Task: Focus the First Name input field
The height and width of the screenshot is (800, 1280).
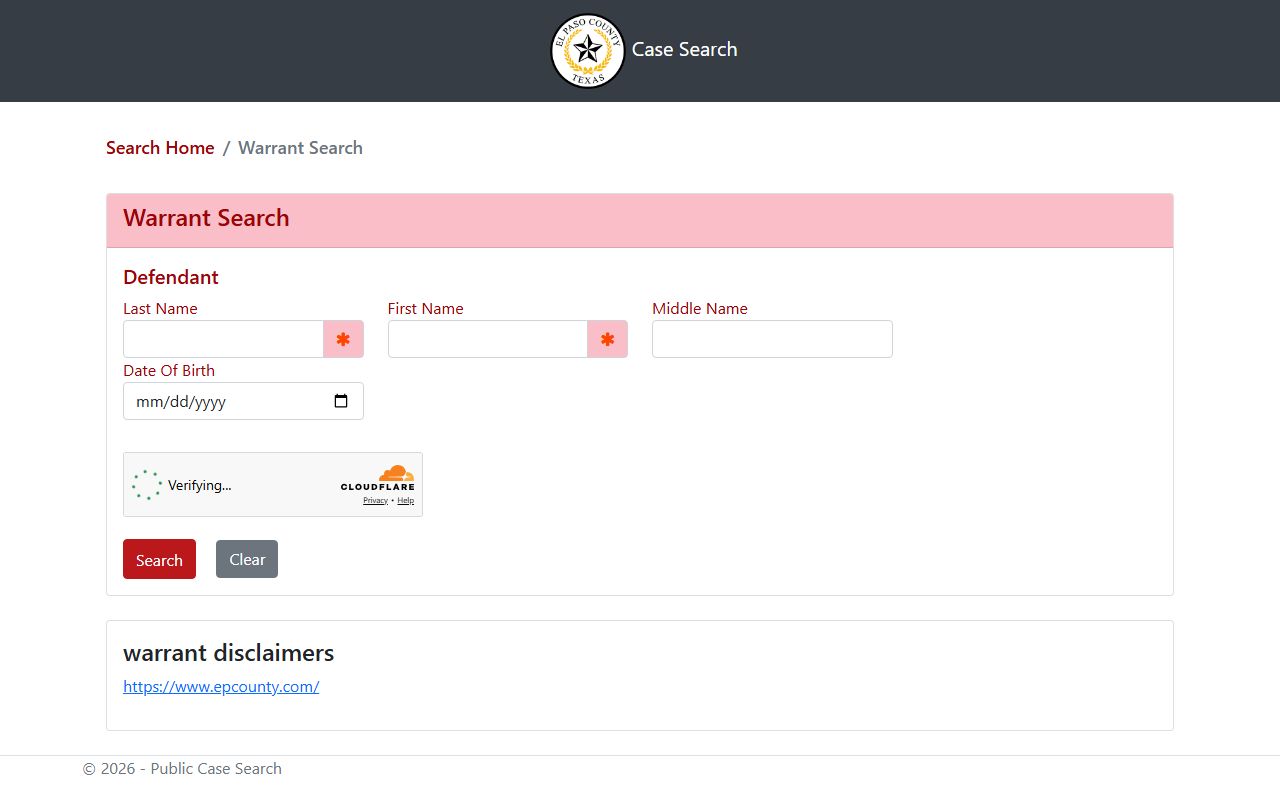Action: pyautogui.click(x=488, y=339)
